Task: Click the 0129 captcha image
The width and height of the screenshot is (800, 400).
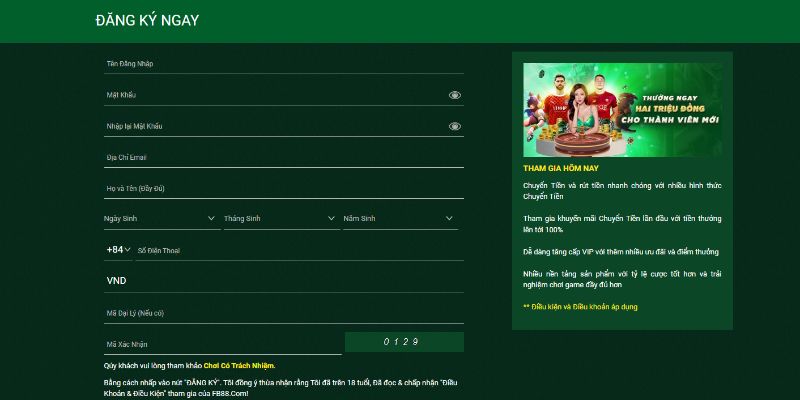Action: click(404, 343)
